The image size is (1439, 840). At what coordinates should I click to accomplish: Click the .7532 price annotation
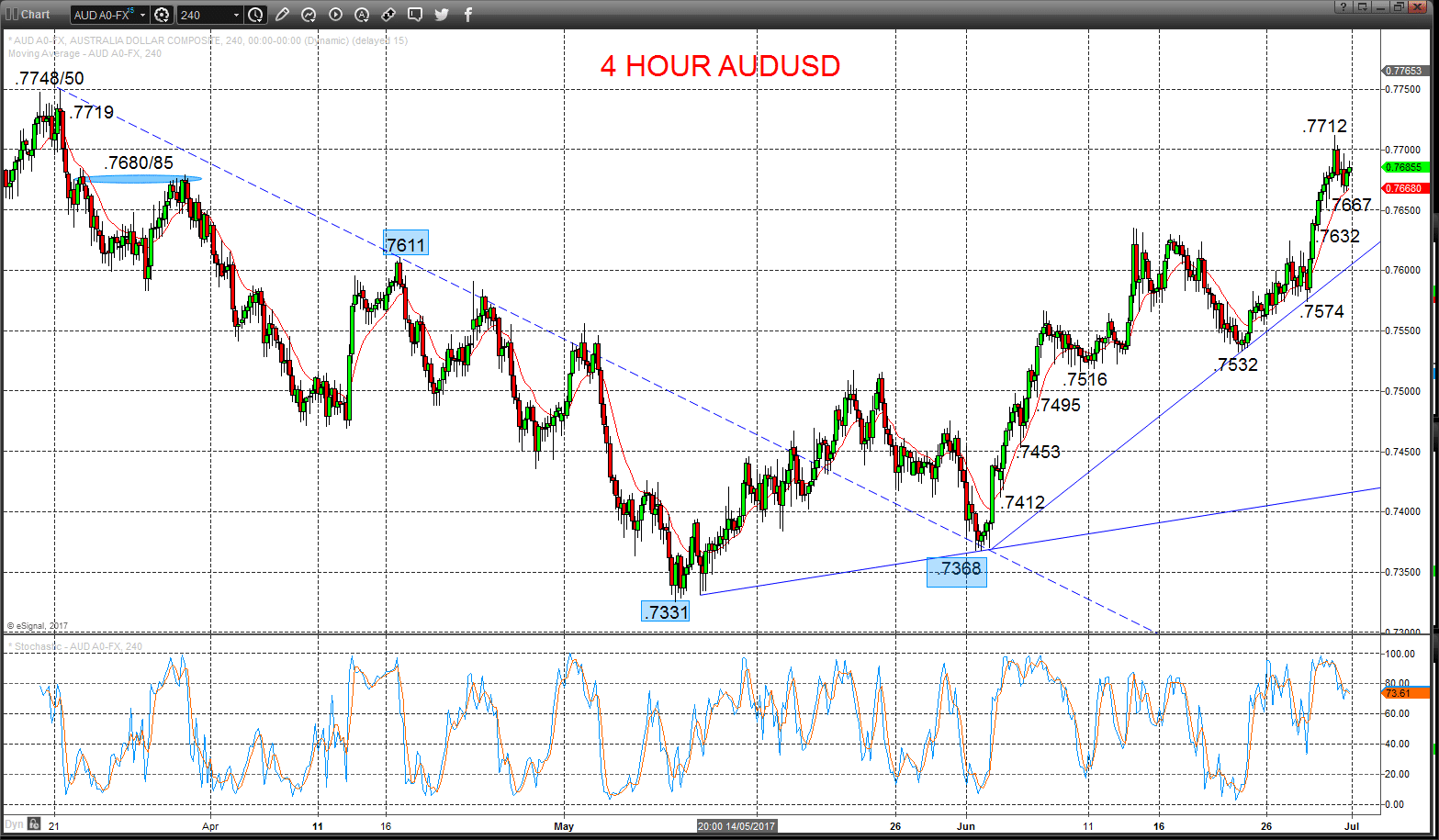(x=1236, y=364)
